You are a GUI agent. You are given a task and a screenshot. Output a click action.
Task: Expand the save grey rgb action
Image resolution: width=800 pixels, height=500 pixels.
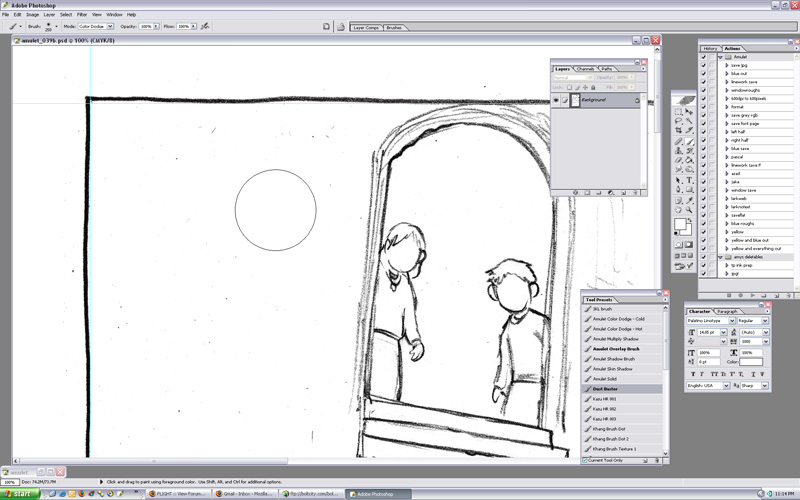coord(727,115)
